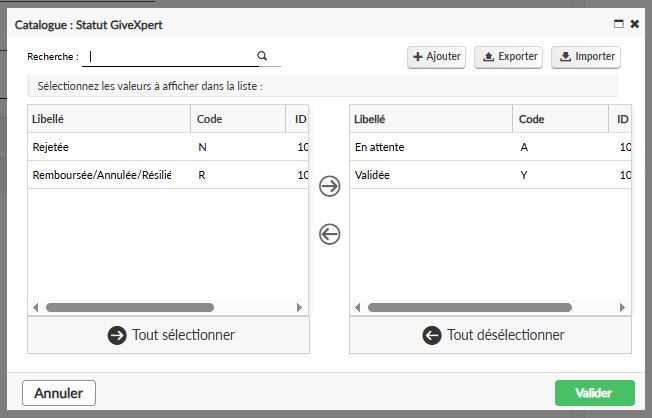652x418 pixels.
Task: Click the Importer button
Action: pos(586,57)
